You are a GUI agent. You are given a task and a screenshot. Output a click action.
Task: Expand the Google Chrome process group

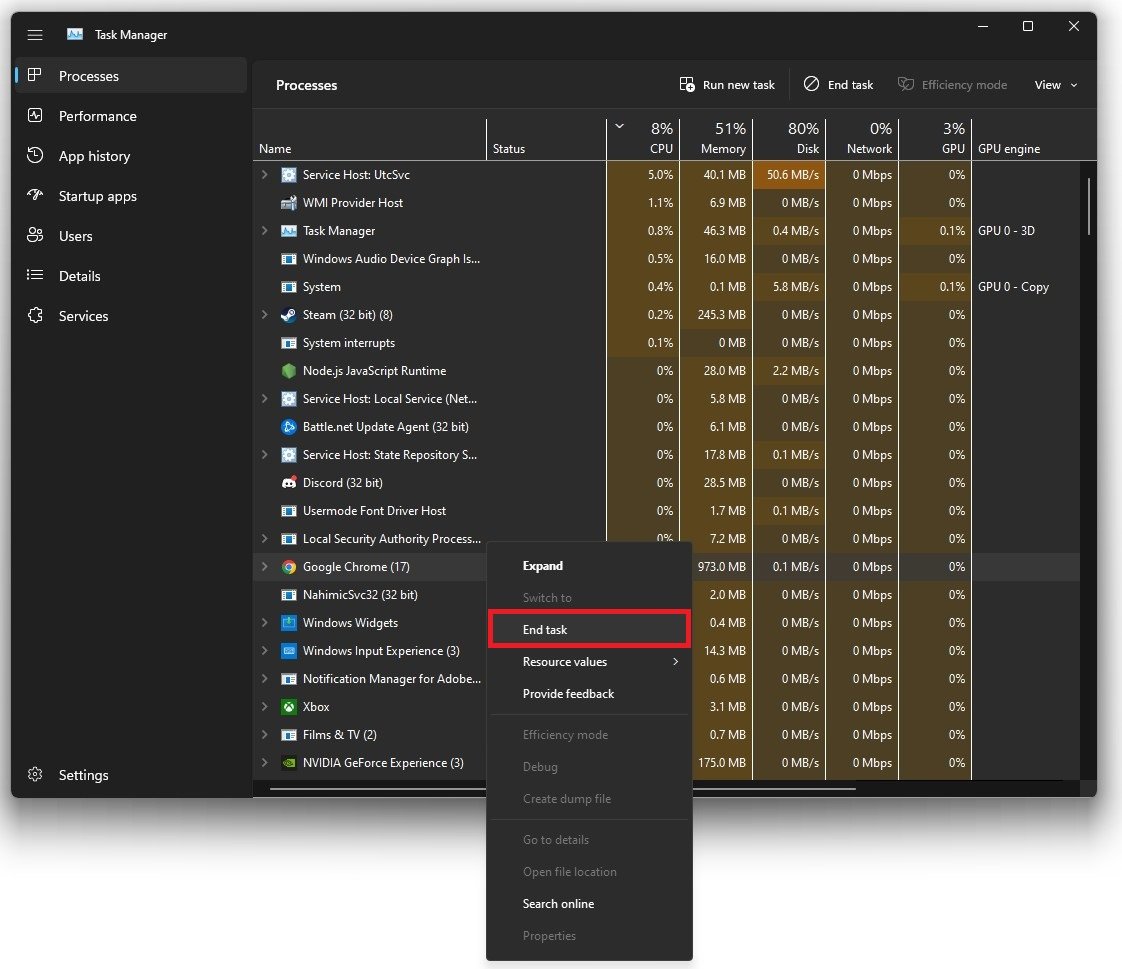265,567
